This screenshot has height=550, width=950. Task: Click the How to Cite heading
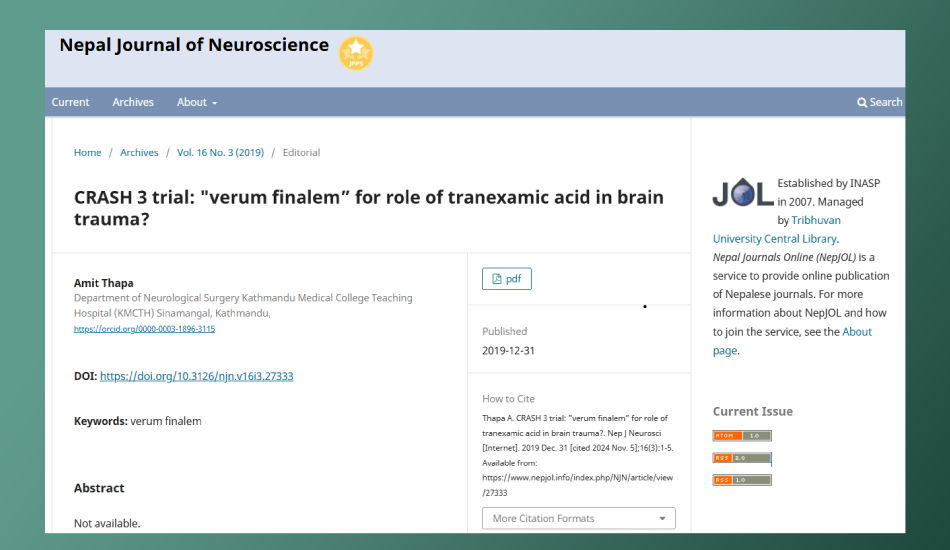click(x=508, y=399)
